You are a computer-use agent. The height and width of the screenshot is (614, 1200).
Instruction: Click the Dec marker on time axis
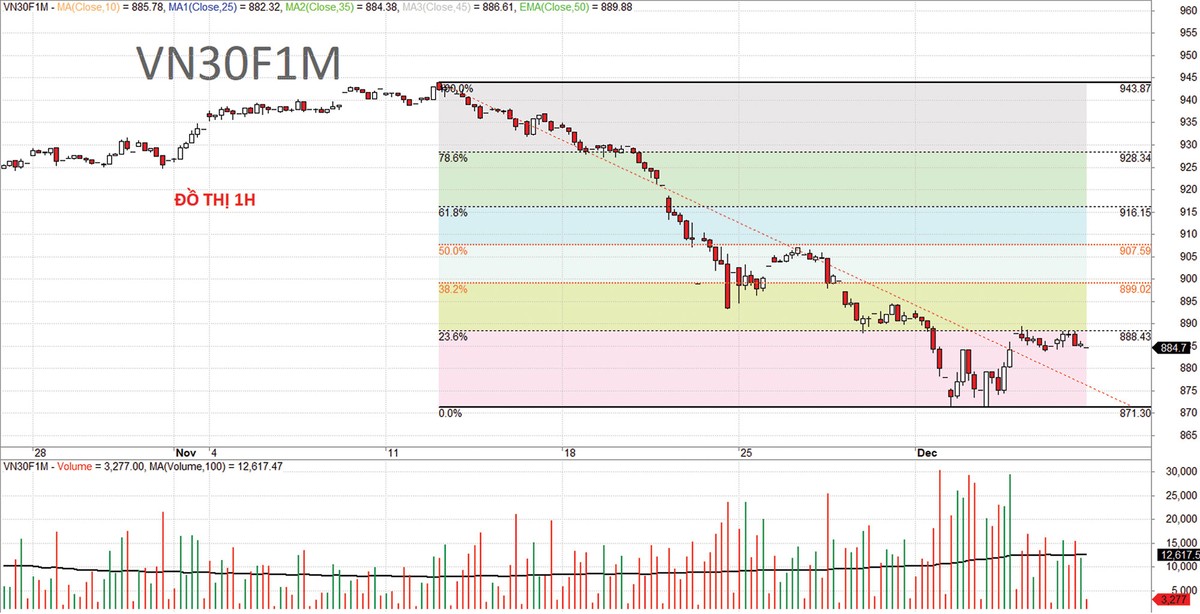pyautogui.click(x=925, y=424)
